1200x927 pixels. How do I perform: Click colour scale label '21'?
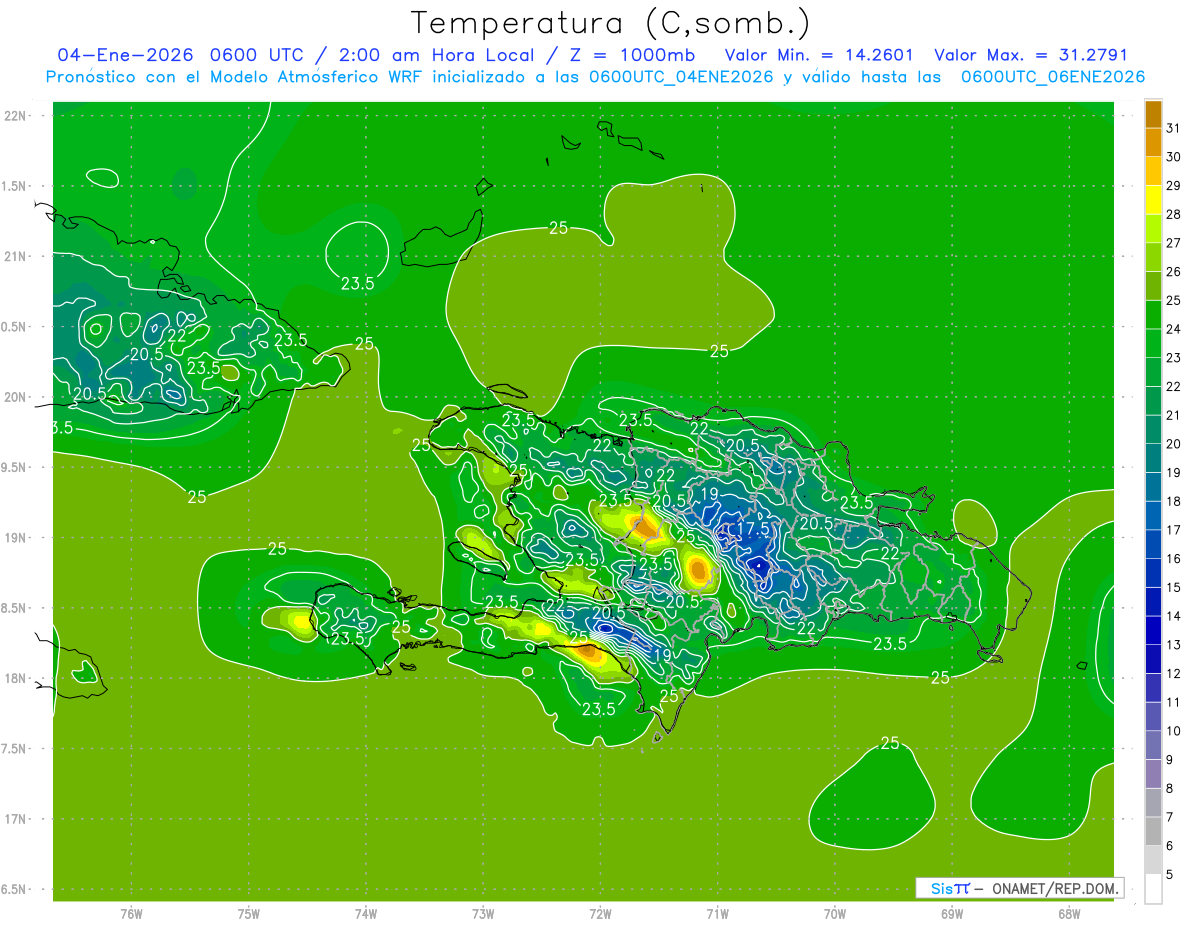1174,416
